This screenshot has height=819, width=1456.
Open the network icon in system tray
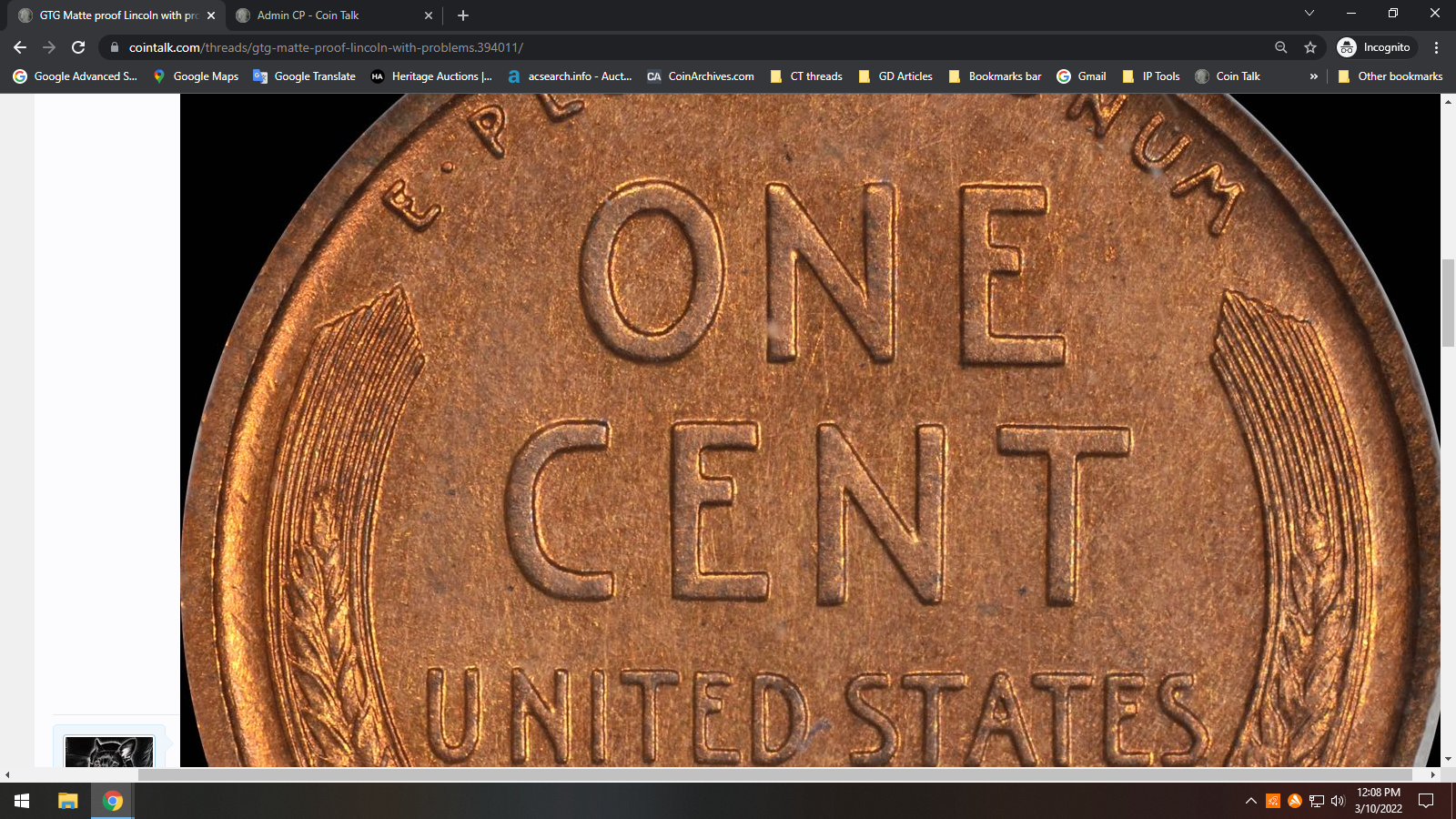[x=1316, y=801]
